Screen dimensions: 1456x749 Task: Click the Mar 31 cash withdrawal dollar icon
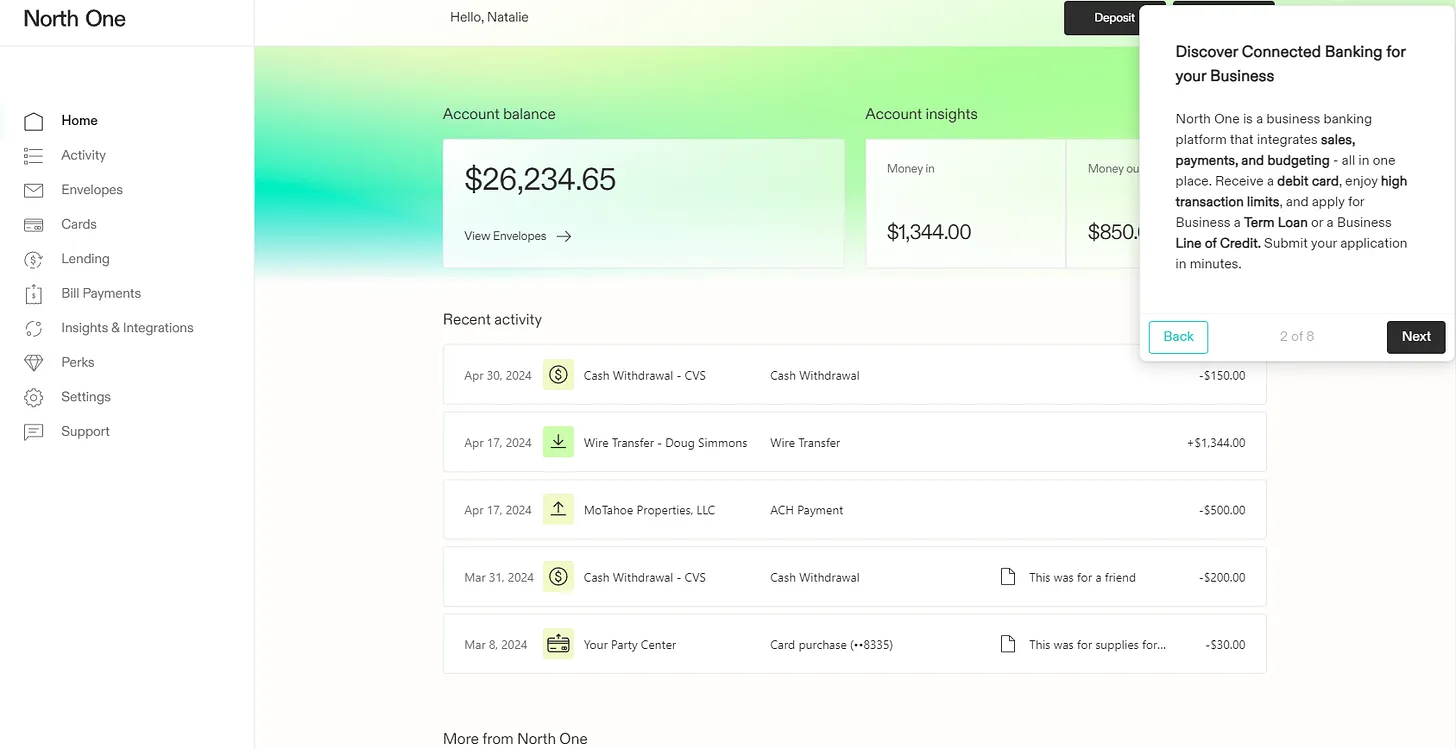tap(558, 577)
